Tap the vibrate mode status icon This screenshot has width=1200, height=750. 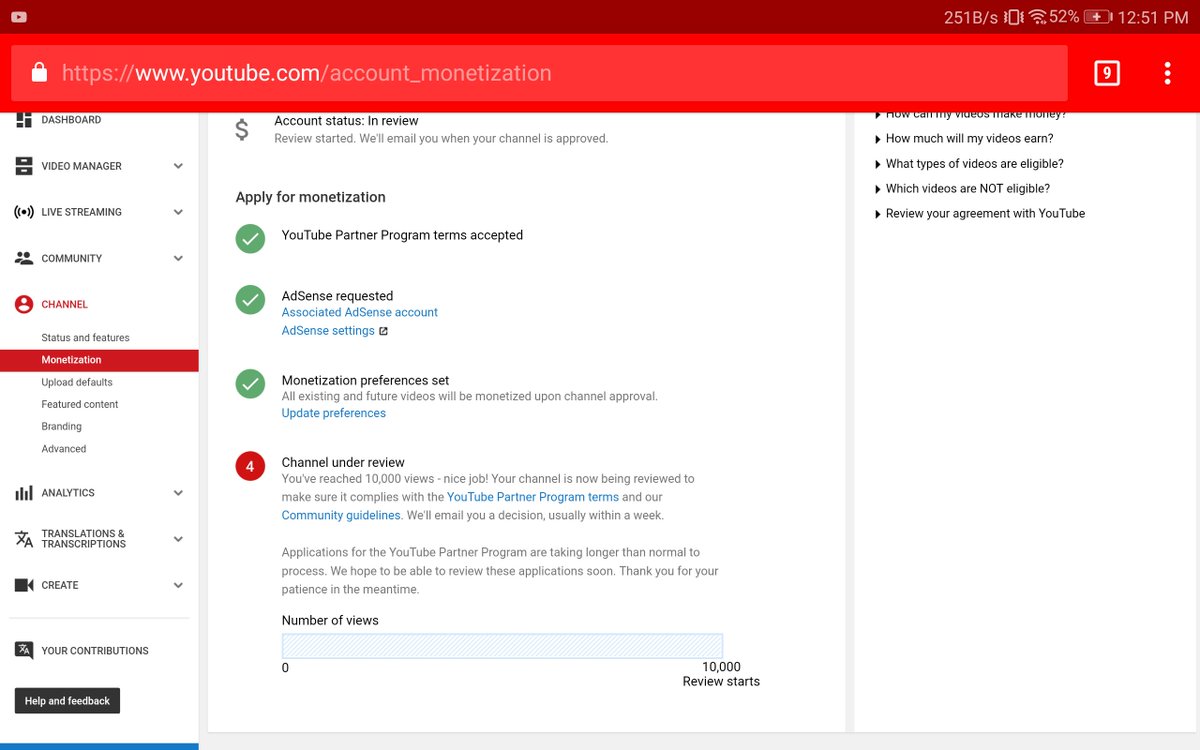coord(1014,17)
